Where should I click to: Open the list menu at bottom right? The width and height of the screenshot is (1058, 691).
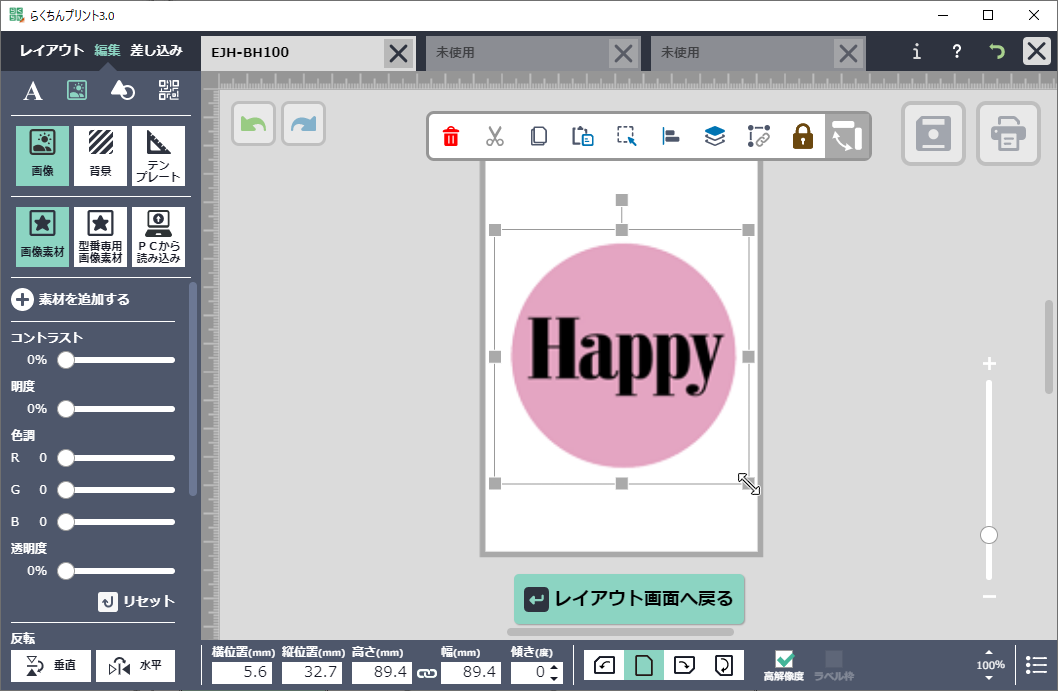click(x=1036, y=665)
